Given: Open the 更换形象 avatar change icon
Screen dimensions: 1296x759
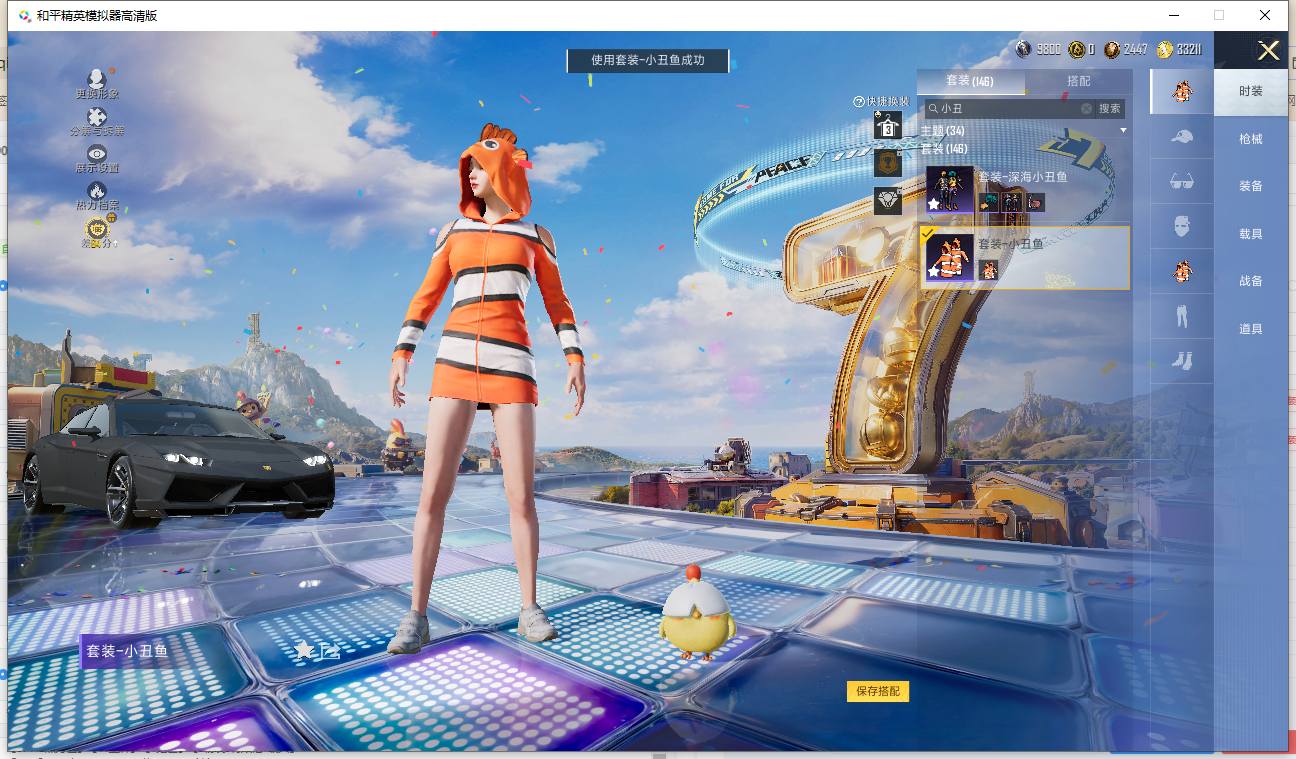Looking at the screenshot, I should pyautogui.click(x=97, y=79).
